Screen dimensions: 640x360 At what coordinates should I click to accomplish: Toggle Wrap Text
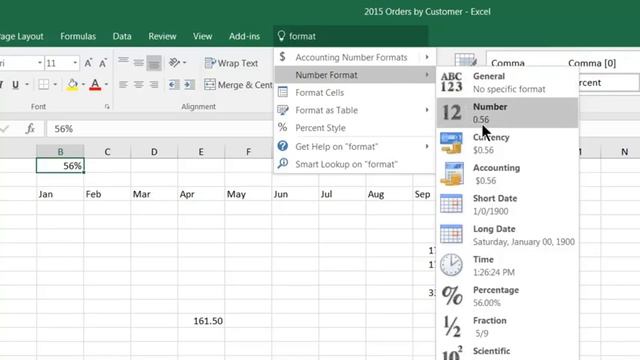231,63
